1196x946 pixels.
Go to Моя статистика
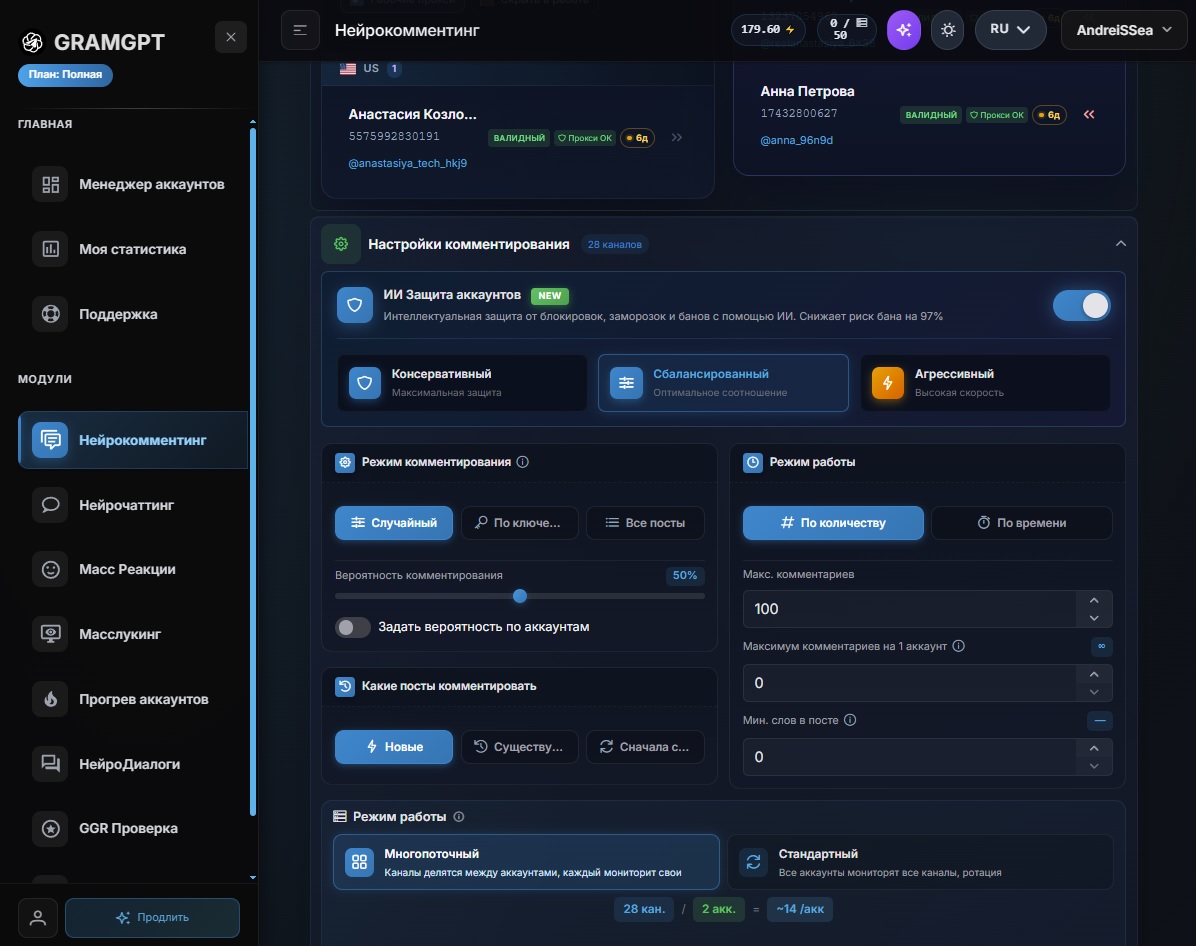[x=133, y=249]
